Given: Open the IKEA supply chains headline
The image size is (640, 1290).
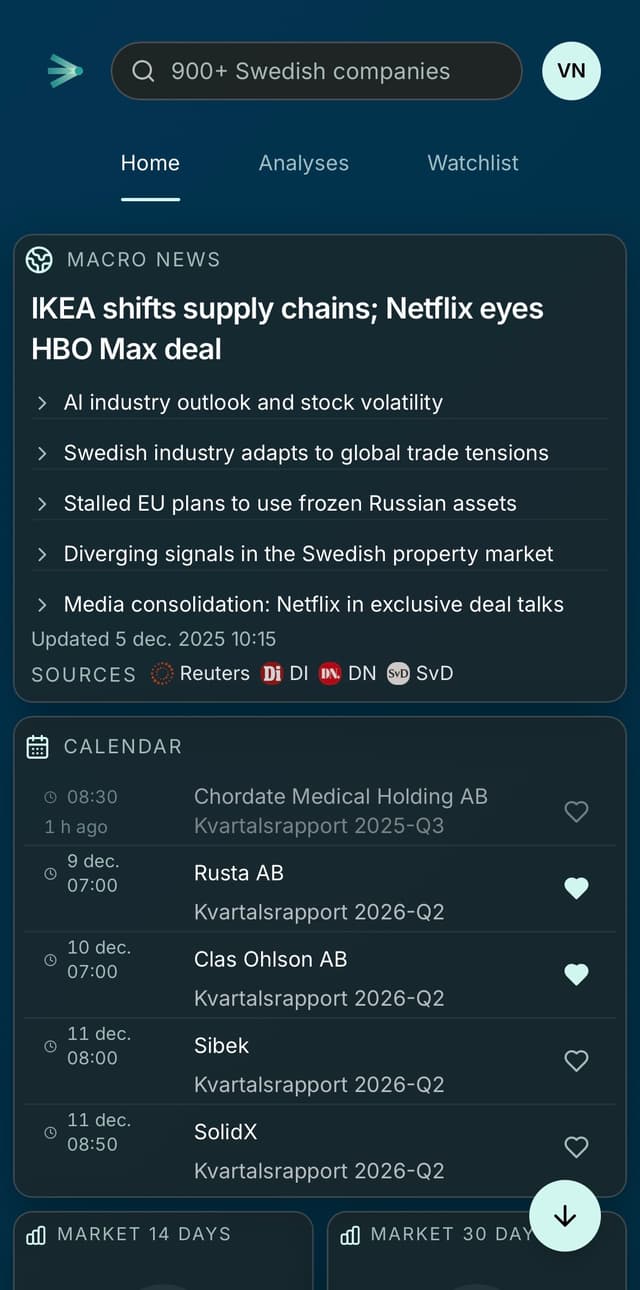Looking at the screenshot, I should click(x=287, y=328).
